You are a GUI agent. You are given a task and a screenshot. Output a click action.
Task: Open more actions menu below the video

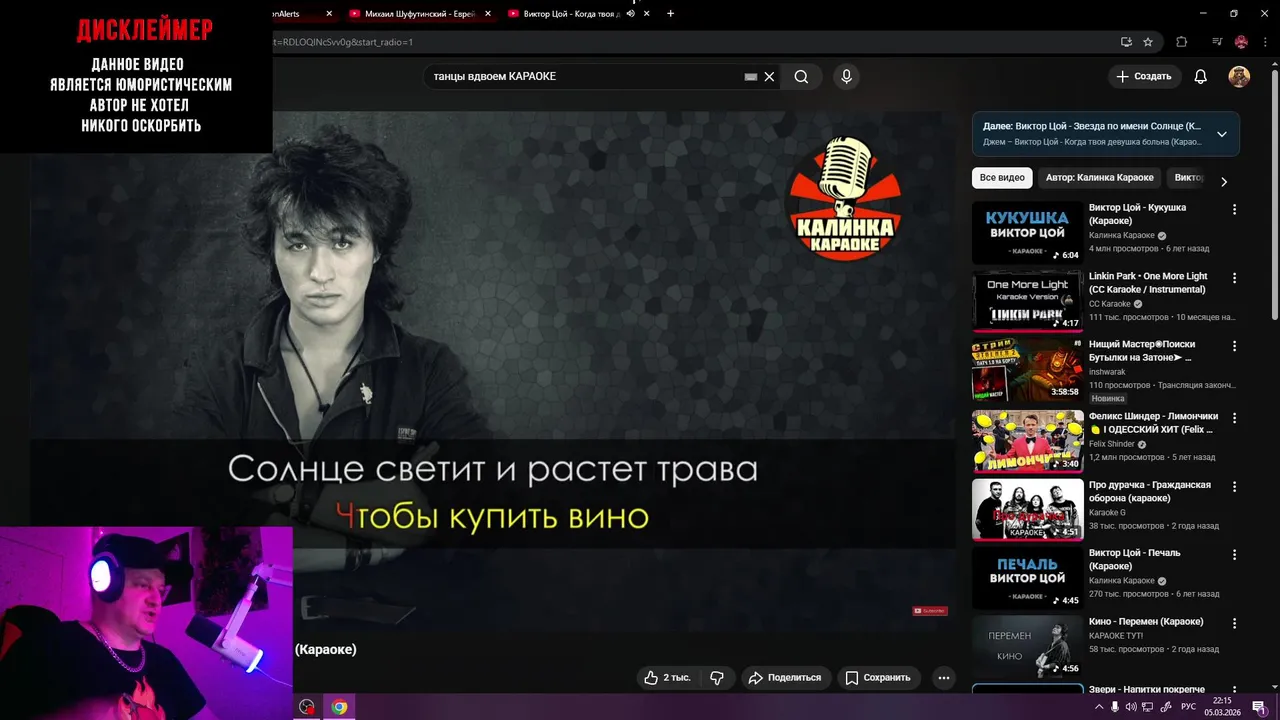[943, 677]
